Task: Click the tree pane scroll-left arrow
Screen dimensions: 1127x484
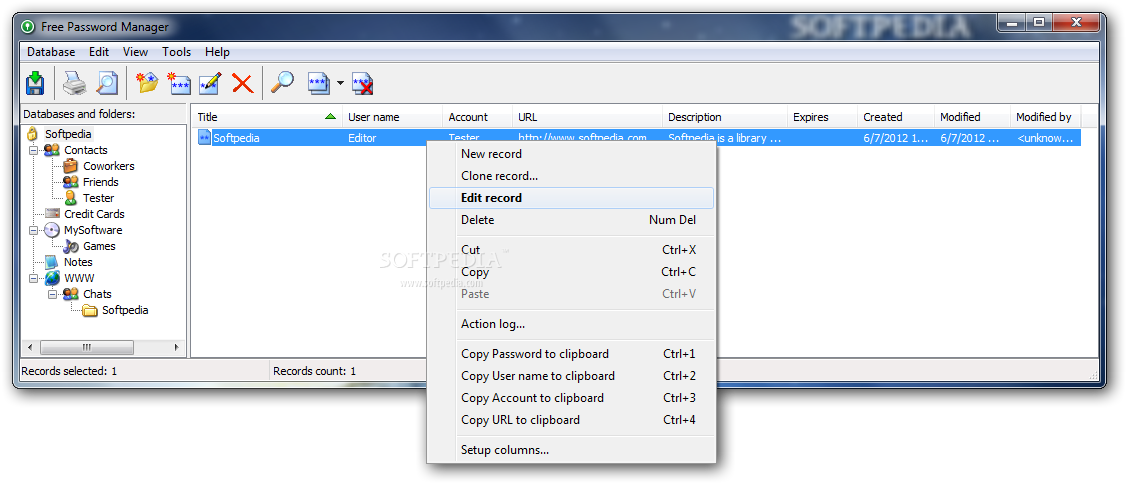Action: (x=29, y=347)
